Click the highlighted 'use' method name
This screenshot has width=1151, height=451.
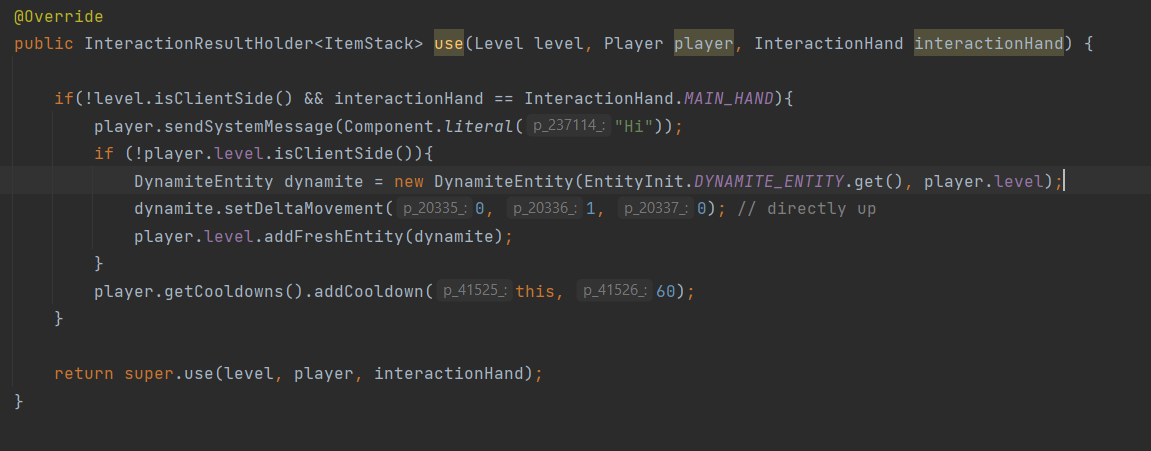[449, 43]
